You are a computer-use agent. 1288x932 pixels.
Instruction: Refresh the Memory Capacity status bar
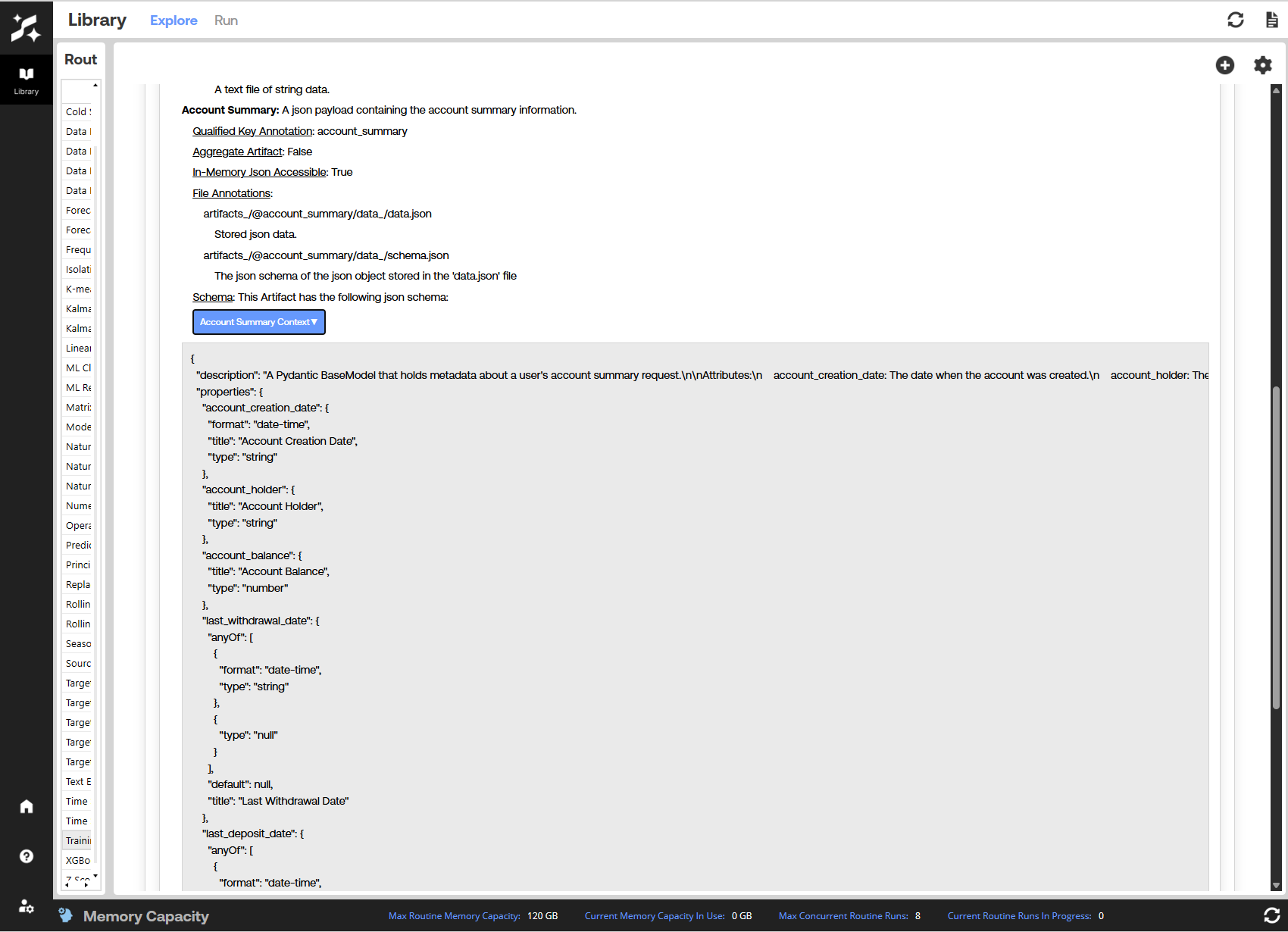coord(1272,916)
